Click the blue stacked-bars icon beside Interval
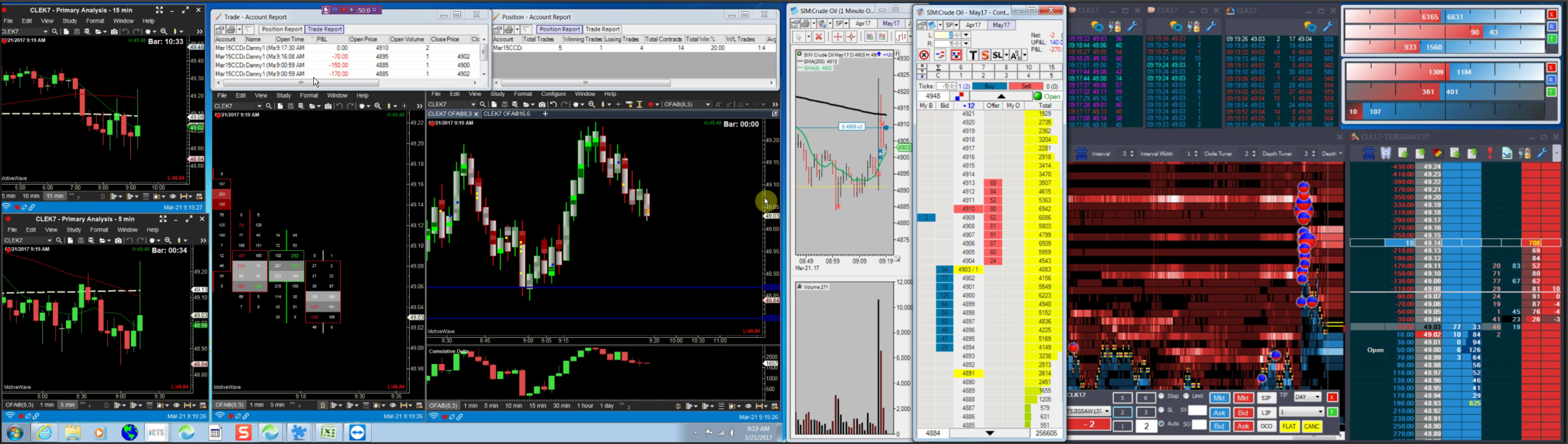The image size is (1568, 444). (1081, 154)
